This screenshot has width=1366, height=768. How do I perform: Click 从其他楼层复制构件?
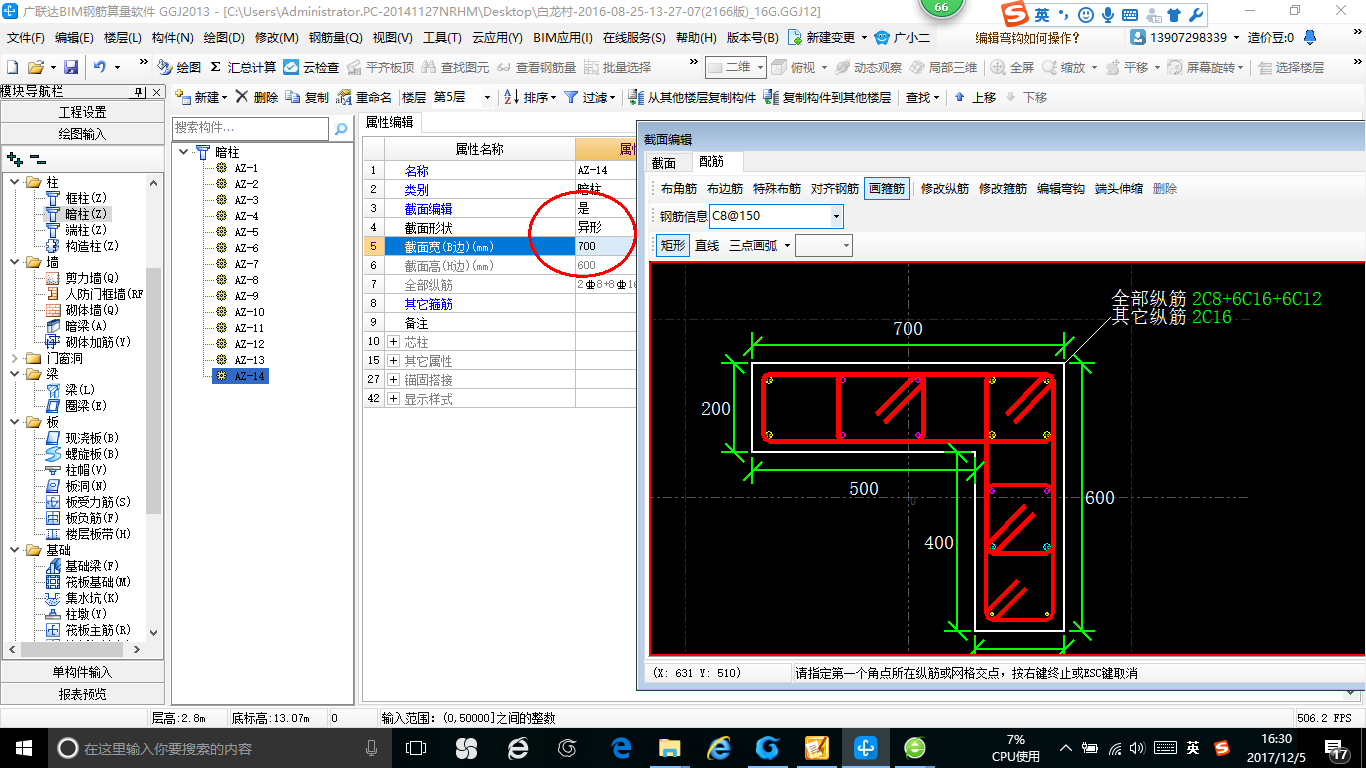[x=692, y=97]
